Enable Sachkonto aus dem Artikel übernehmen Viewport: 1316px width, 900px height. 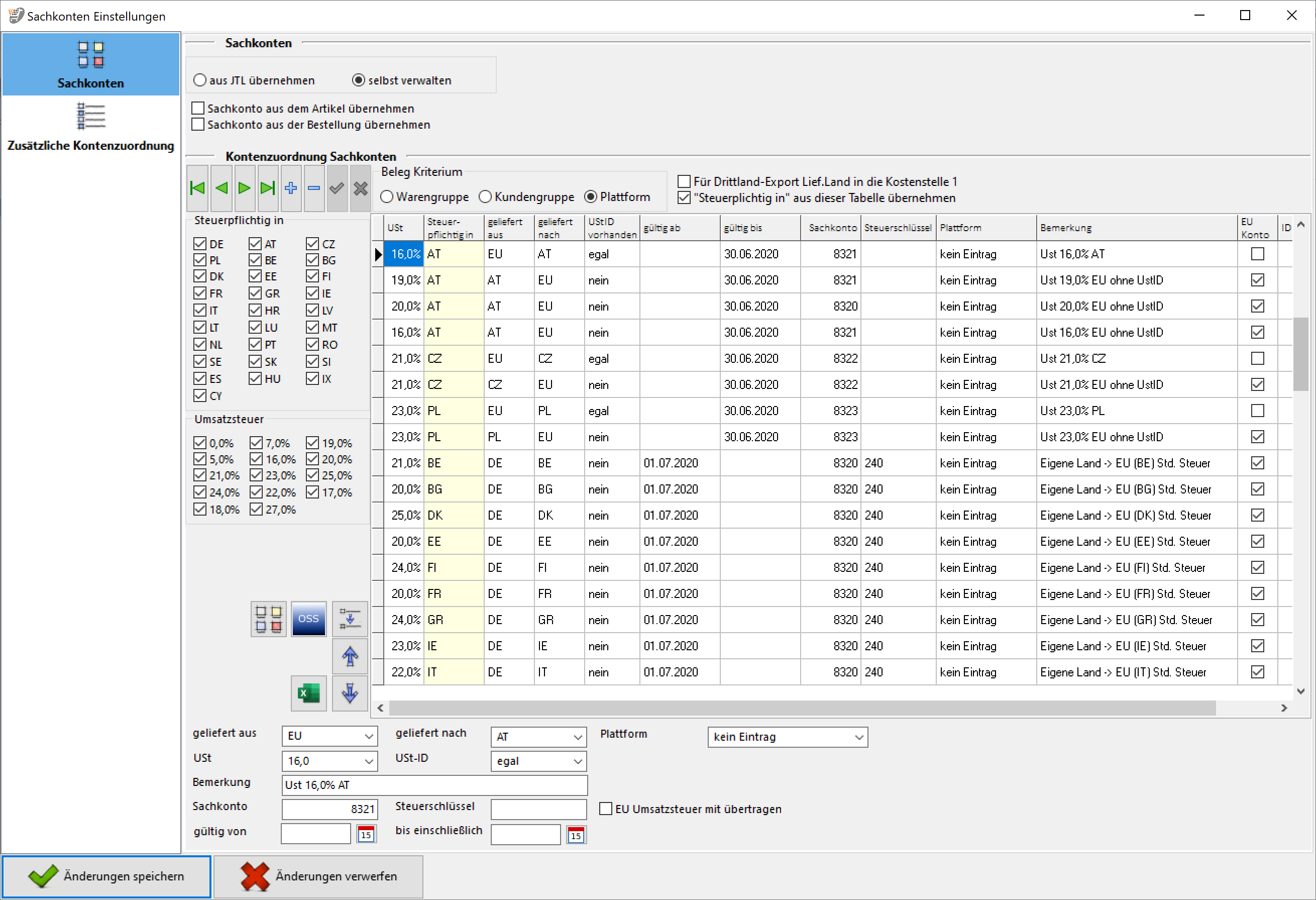(x=198, y=108)
